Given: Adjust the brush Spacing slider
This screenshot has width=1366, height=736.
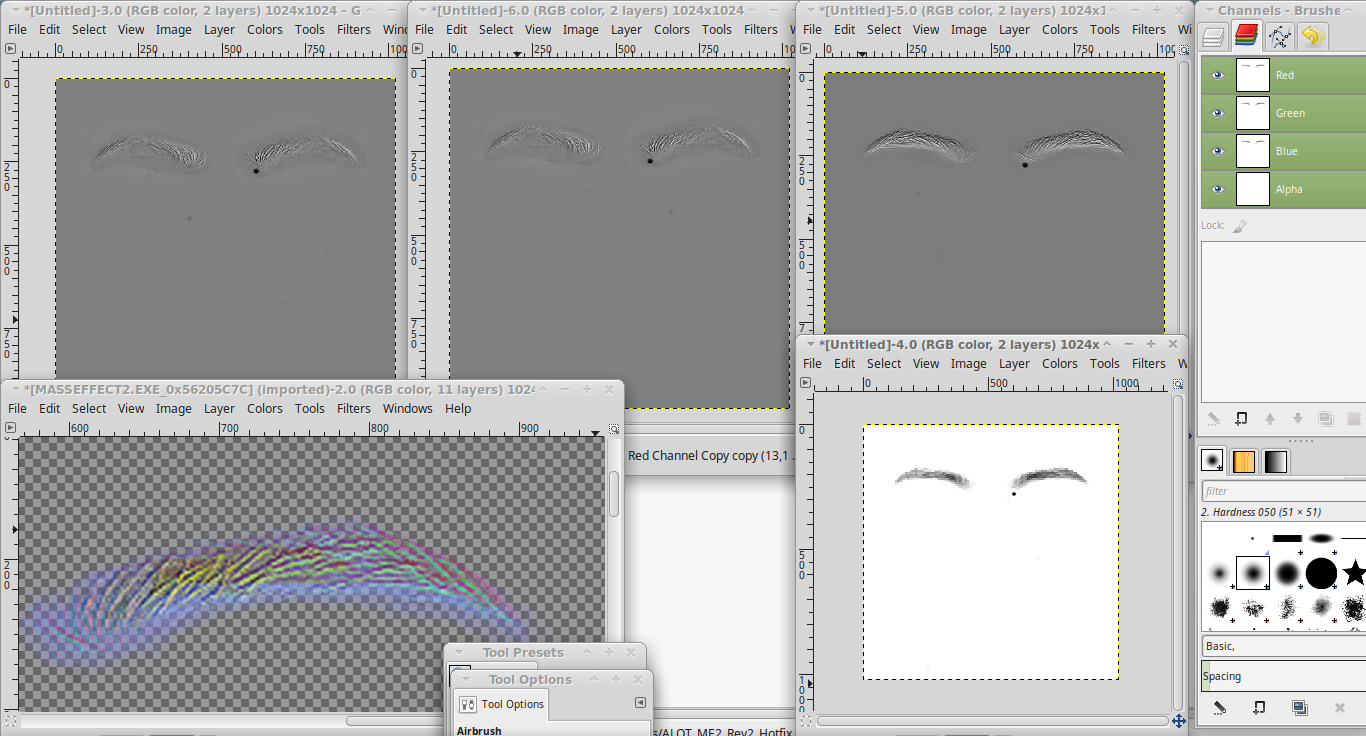Looking at the screenshot, I should [1283, 676].
